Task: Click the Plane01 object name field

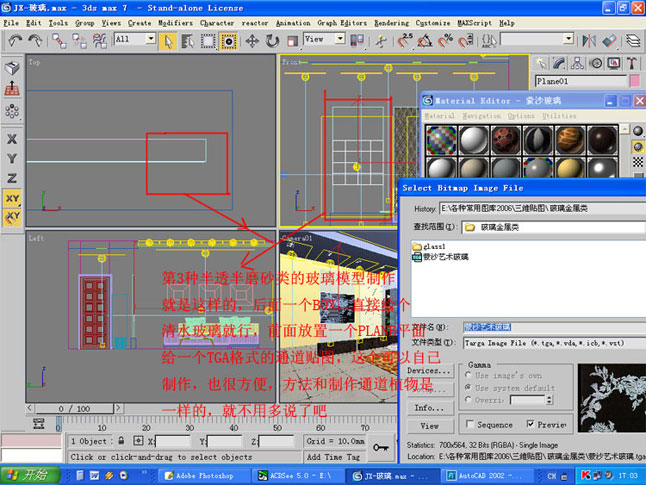Action: [581, 81]
